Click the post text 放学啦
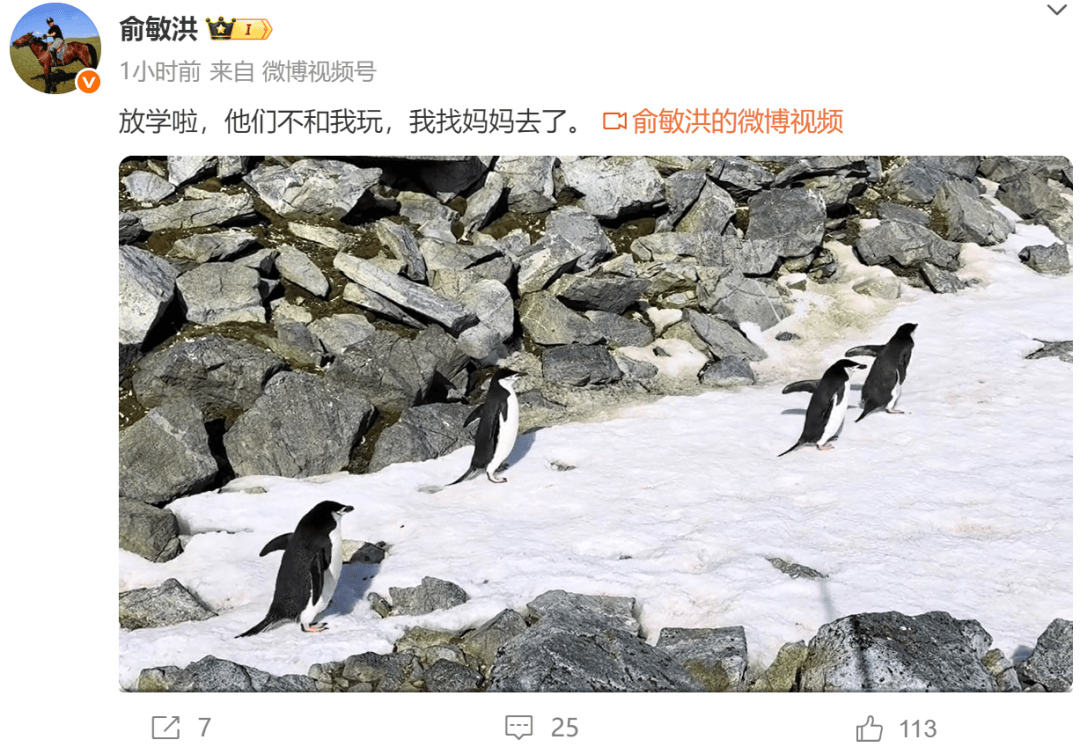Viewport: 1080px width, 747px height. 158,121
